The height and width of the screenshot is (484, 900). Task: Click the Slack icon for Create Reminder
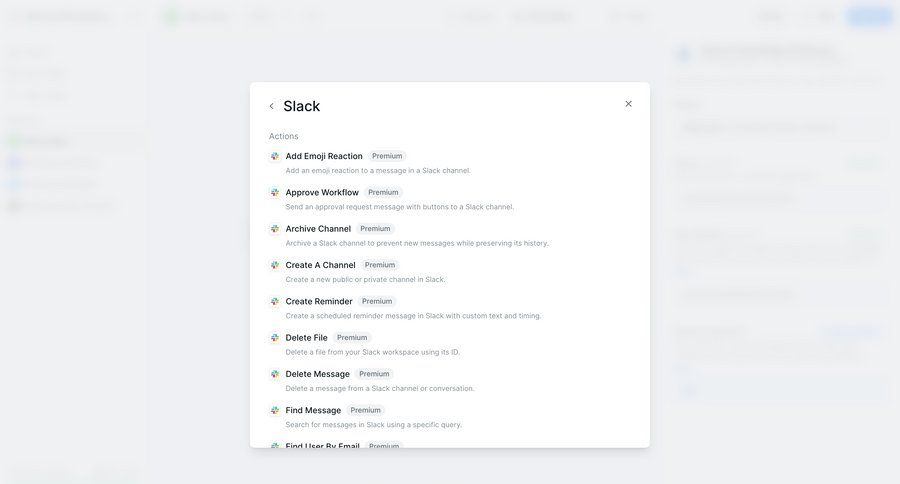[275, 301]
